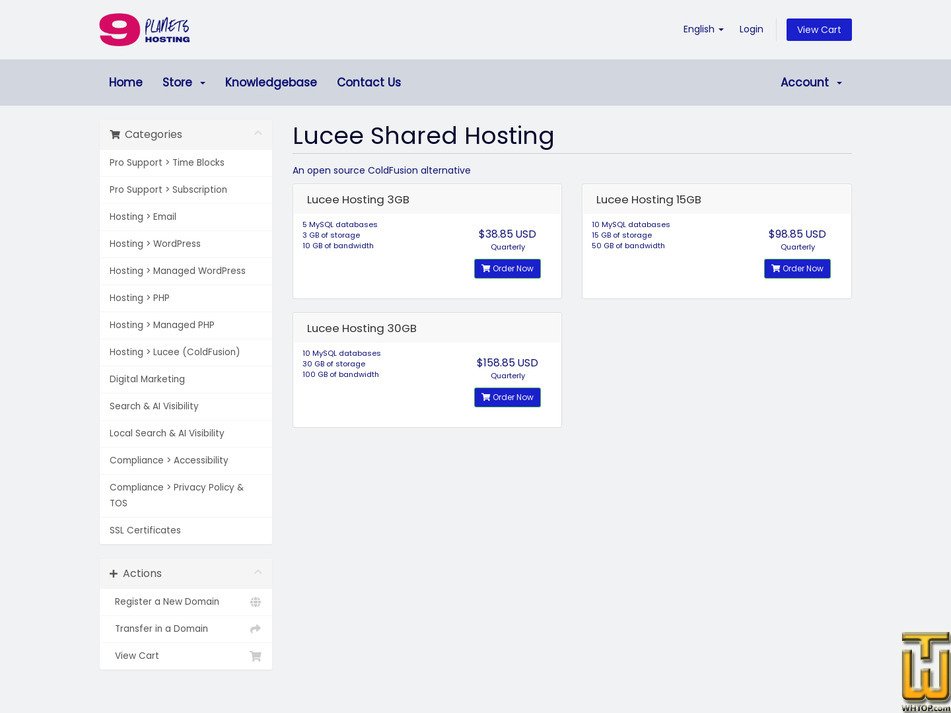Viewport: 951px width, 713px height.
Task: Open the 9 Planets Hosting logo
Action: (144, 30)
